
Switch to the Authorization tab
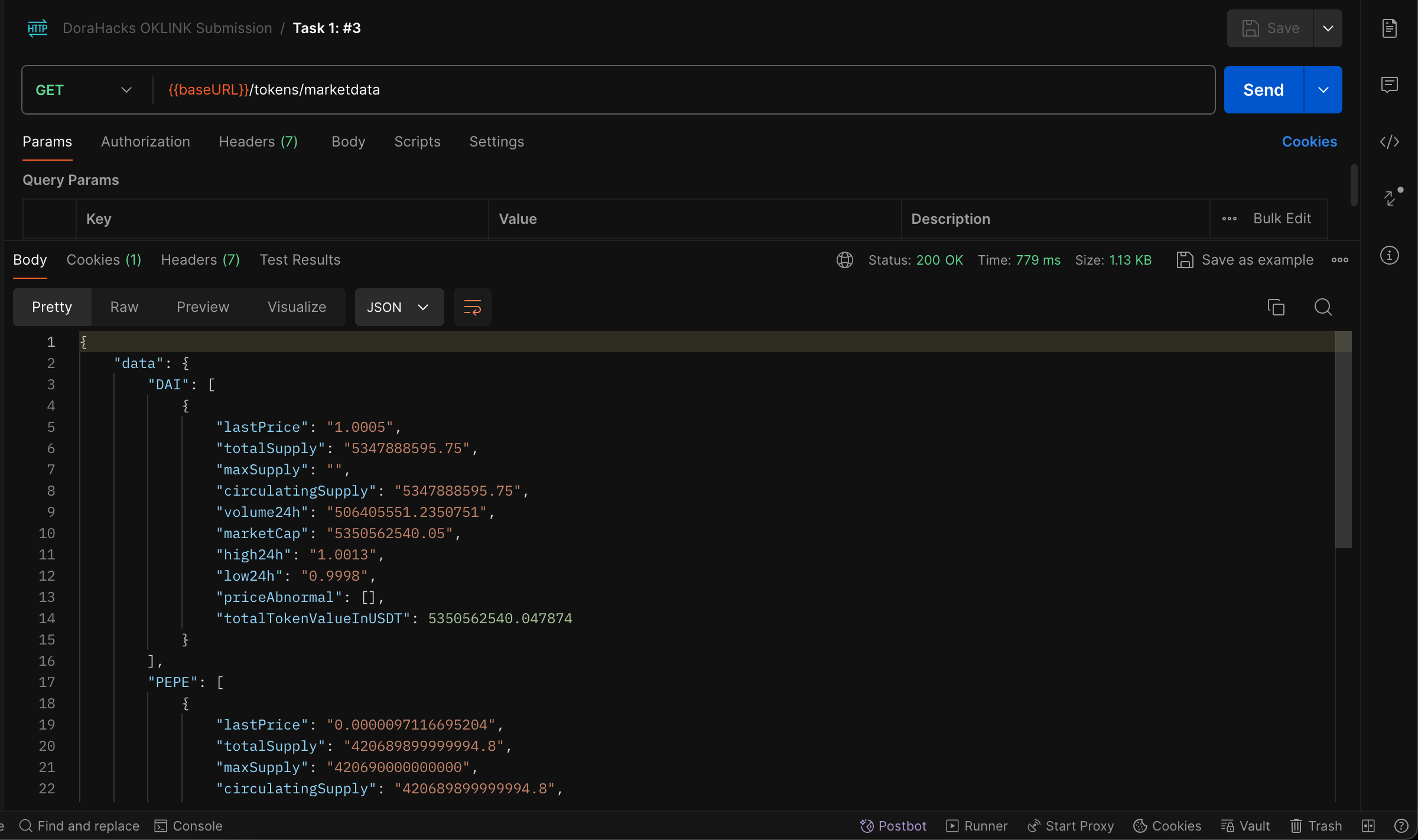(145, 142)
